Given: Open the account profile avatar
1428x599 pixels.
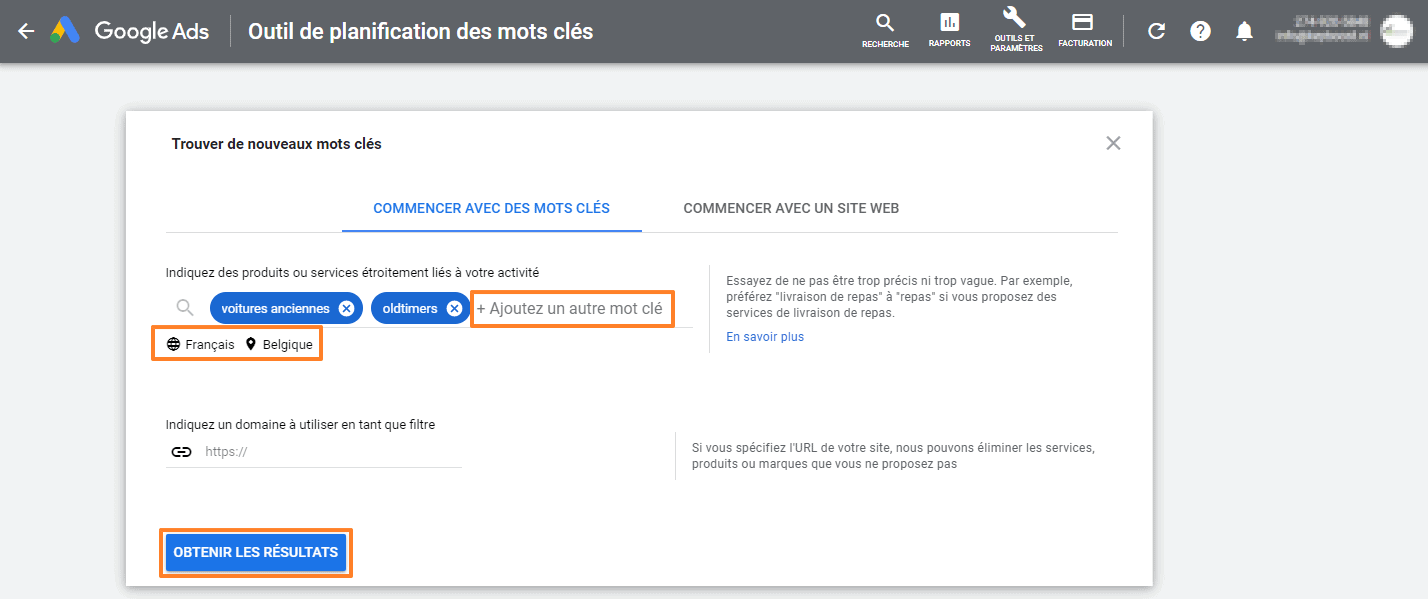Looking at the screenshot, I should coord(1396,31).
